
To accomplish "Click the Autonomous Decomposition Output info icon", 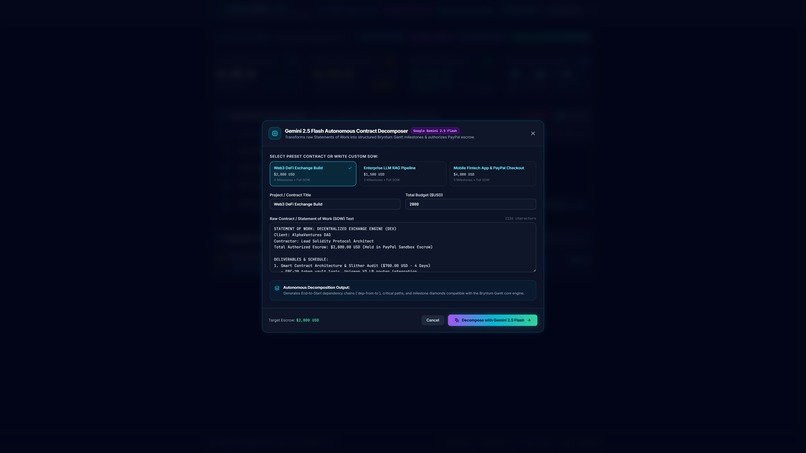I will point(277,288).
